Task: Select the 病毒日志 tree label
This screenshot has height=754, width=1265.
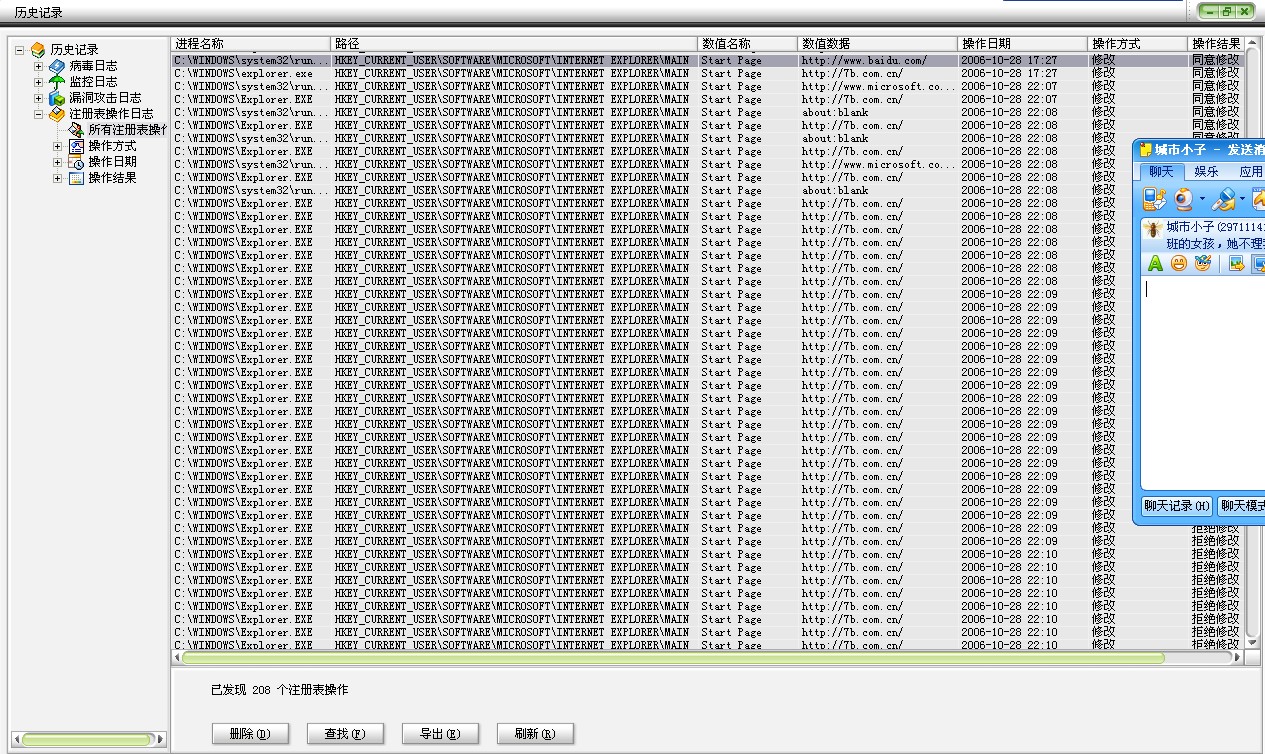Action: click(x=93, y=66)
